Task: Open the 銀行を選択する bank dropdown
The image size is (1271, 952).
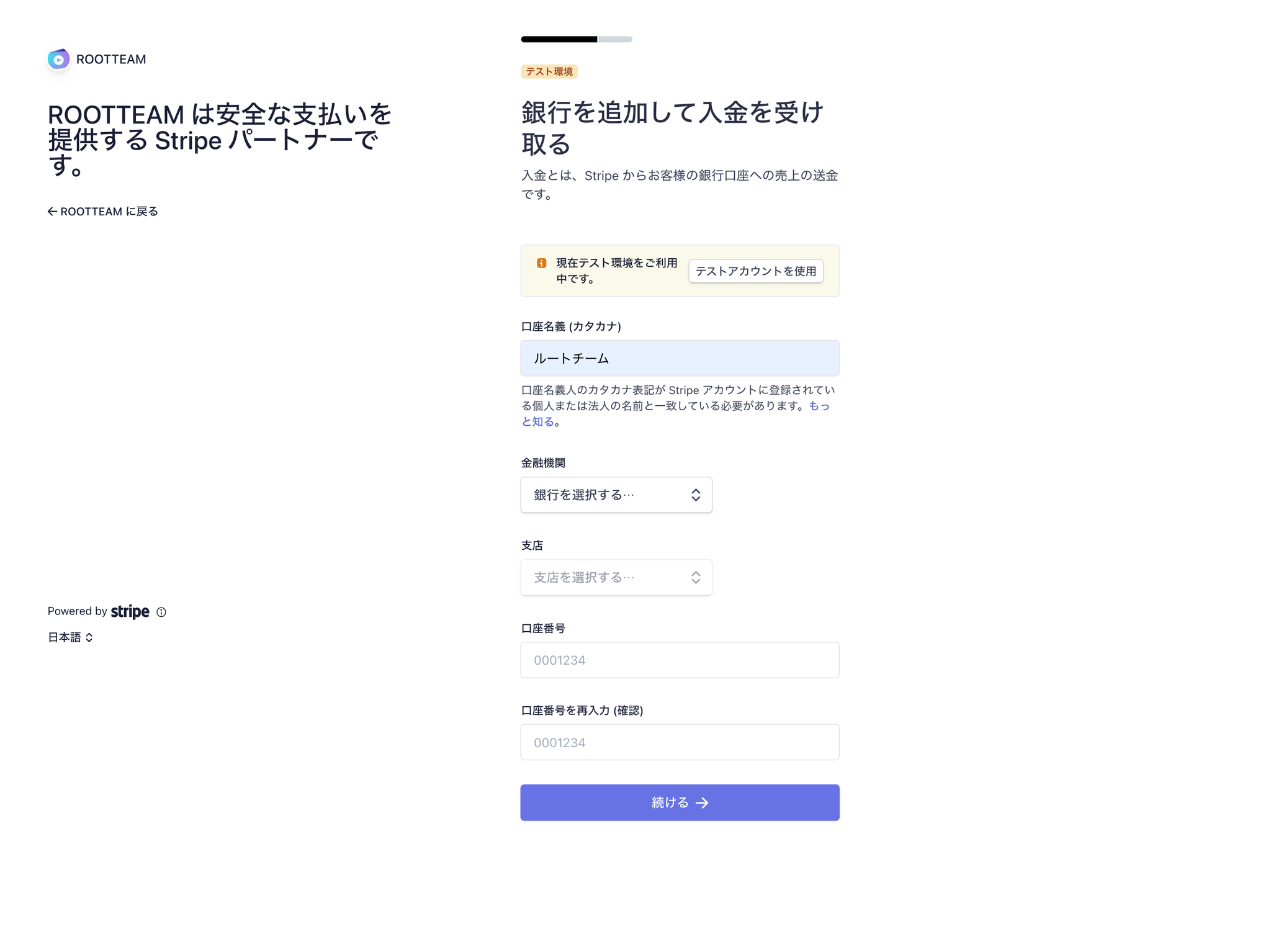Action: (616, 495)
